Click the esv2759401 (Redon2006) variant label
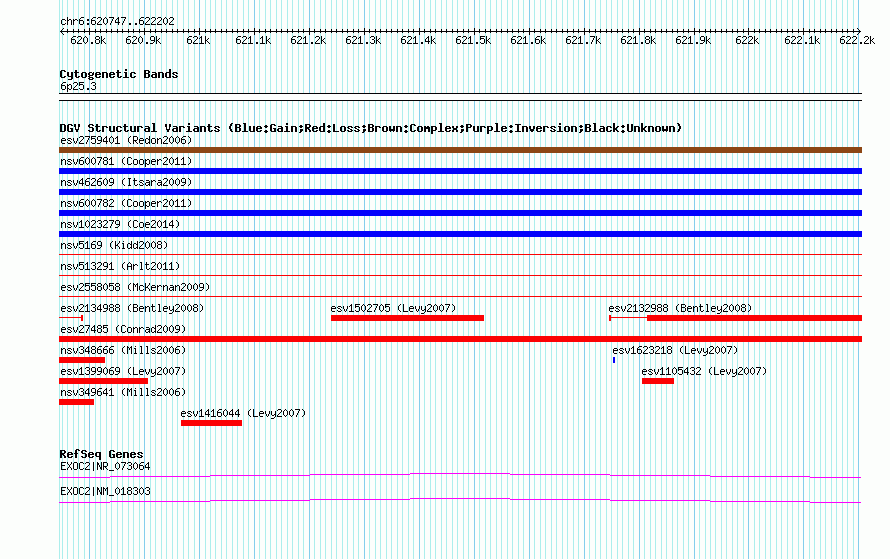This screenshot has width=890, height=559. coord(126,140)
